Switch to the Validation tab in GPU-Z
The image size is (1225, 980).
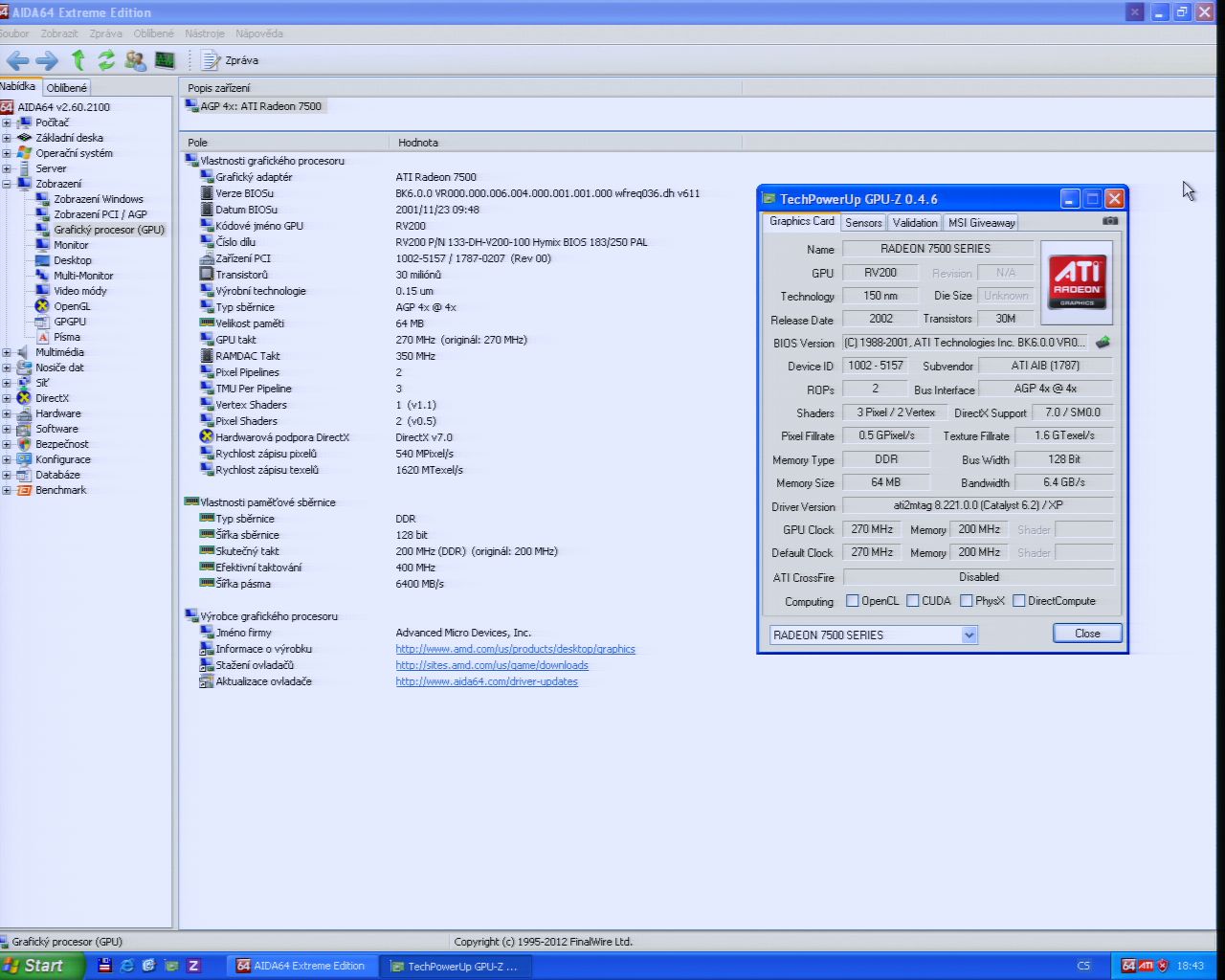click(x=915, y=222)
